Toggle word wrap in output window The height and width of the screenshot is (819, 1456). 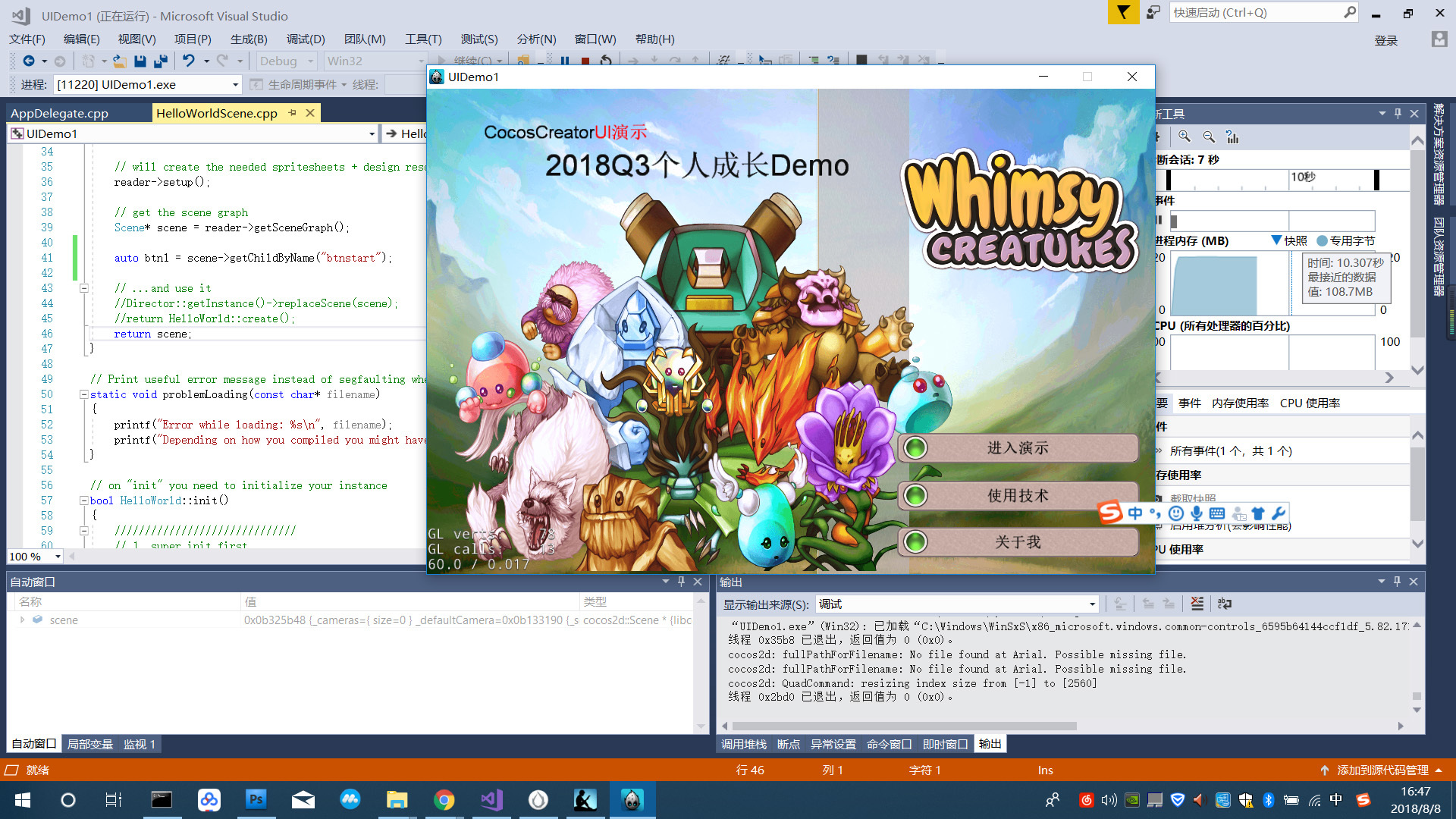1225,604
